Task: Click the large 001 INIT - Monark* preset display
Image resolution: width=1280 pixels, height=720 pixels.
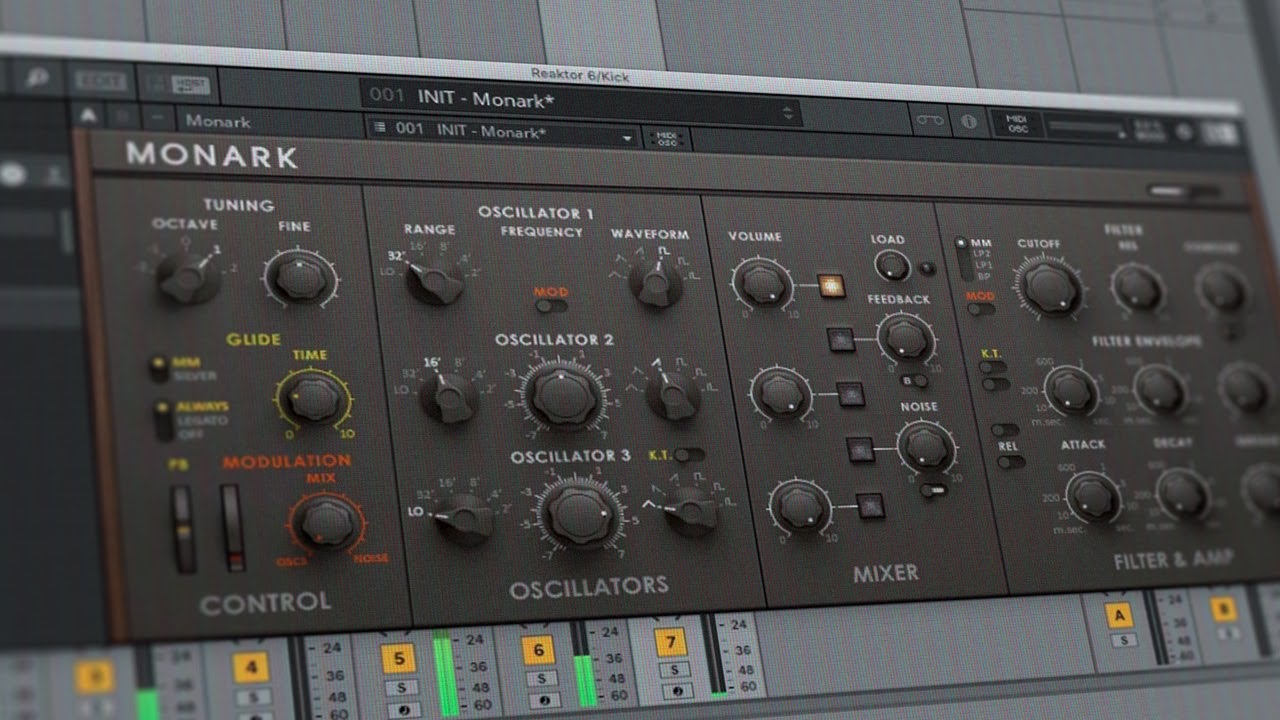Action: pos(580,100)
